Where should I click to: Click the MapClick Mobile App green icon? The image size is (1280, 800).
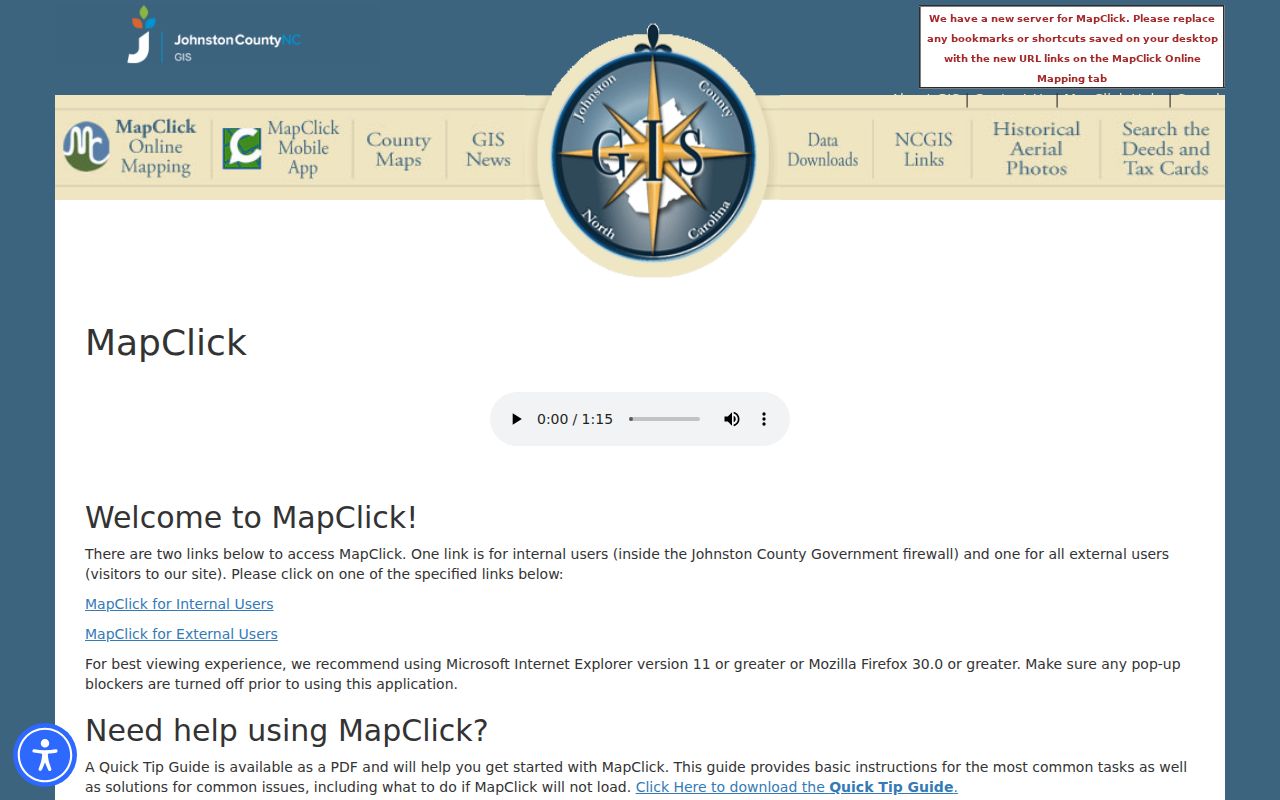(242, 148)
